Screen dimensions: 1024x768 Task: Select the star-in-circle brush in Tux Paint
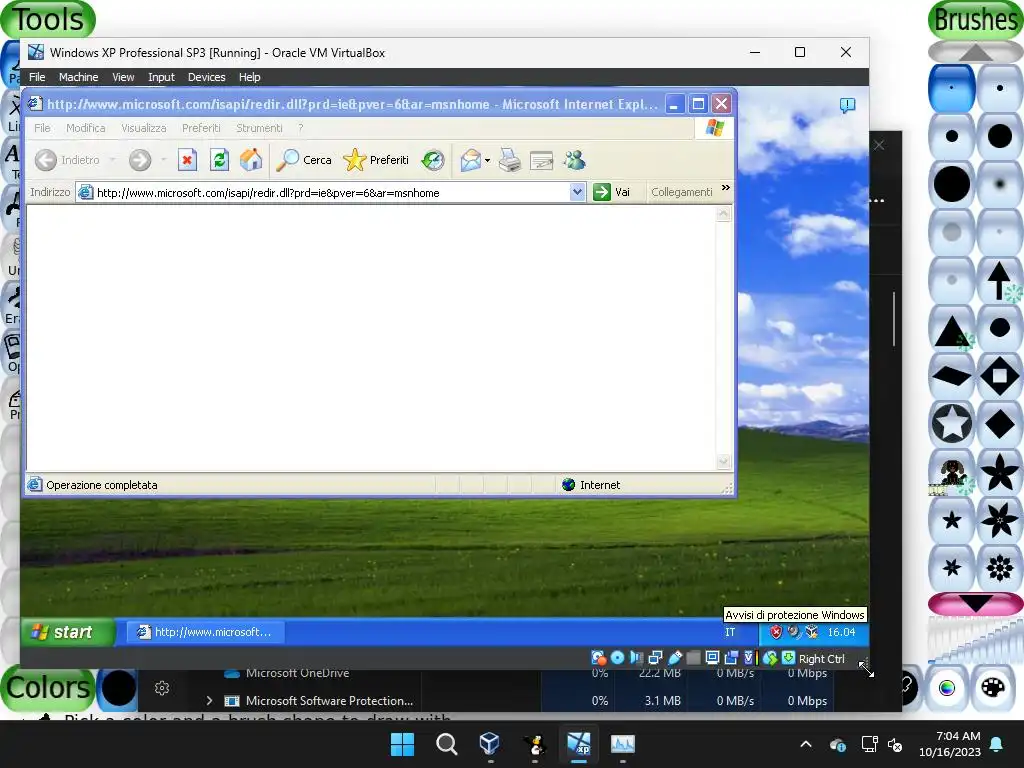952,423
